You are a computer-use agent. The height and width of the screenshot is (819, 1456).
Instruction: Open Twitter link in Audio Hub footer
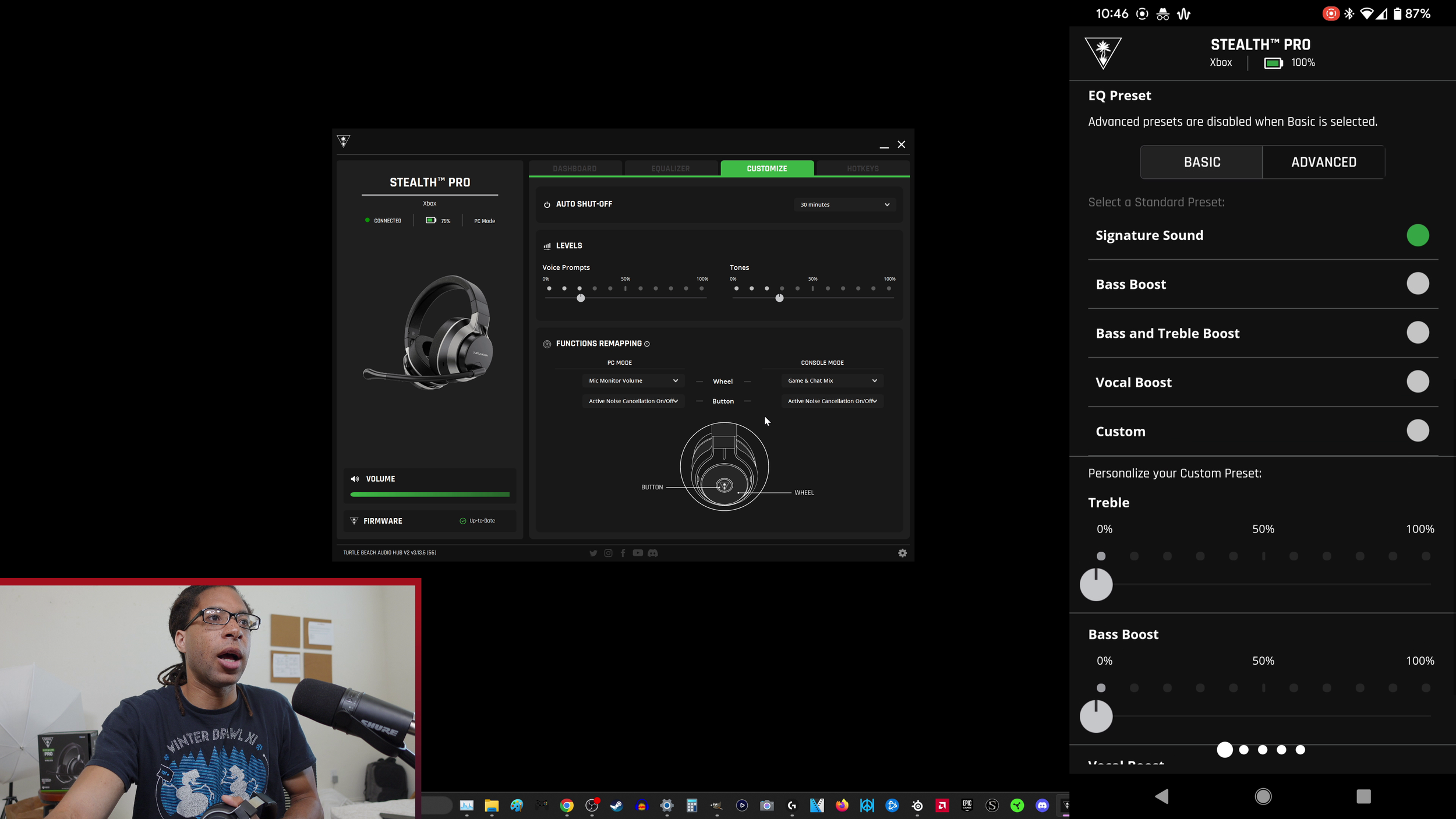[593, 553]
